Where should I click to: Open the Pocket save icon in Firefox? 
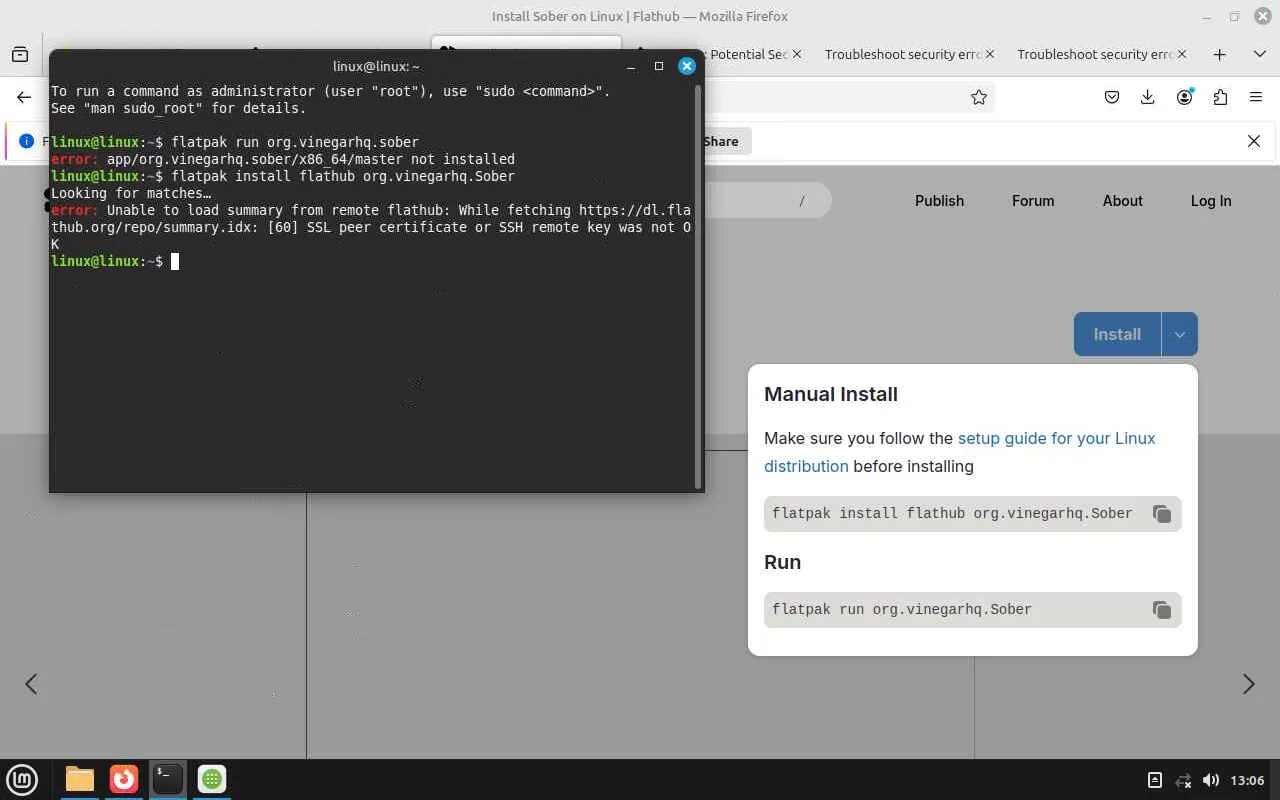tap(1112, 97)
